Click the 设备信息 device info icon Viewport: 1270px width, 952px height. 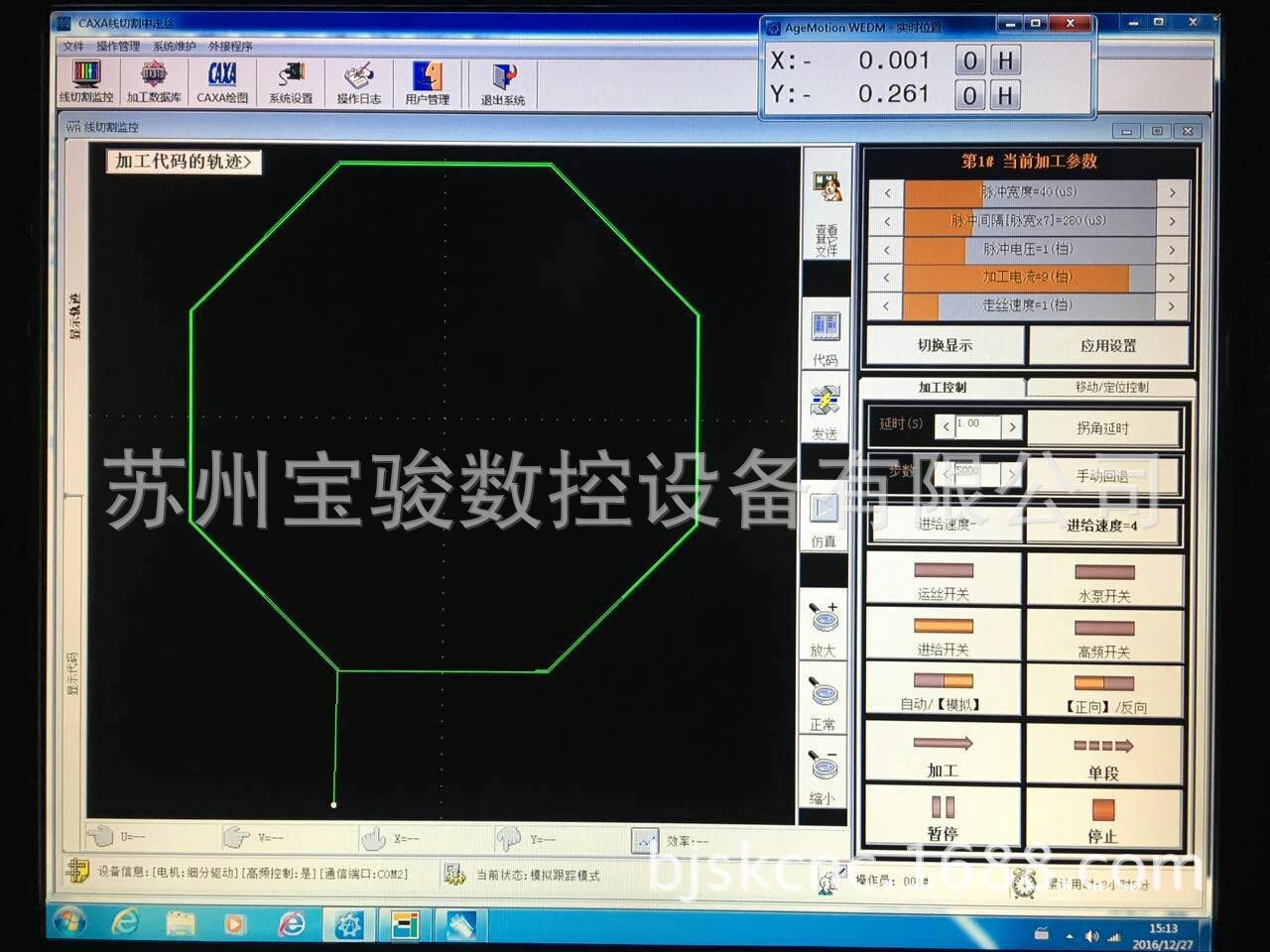[x=76, y=872]
